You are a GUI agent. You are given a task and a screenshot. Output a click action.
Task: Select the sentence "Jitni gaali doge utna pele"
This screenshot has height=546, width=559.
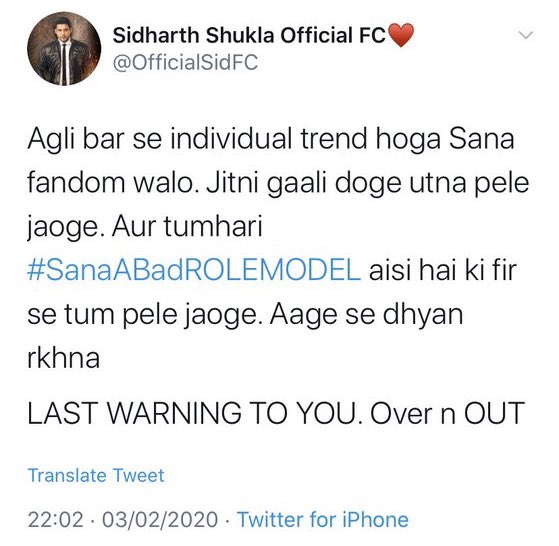click(368, 183)
